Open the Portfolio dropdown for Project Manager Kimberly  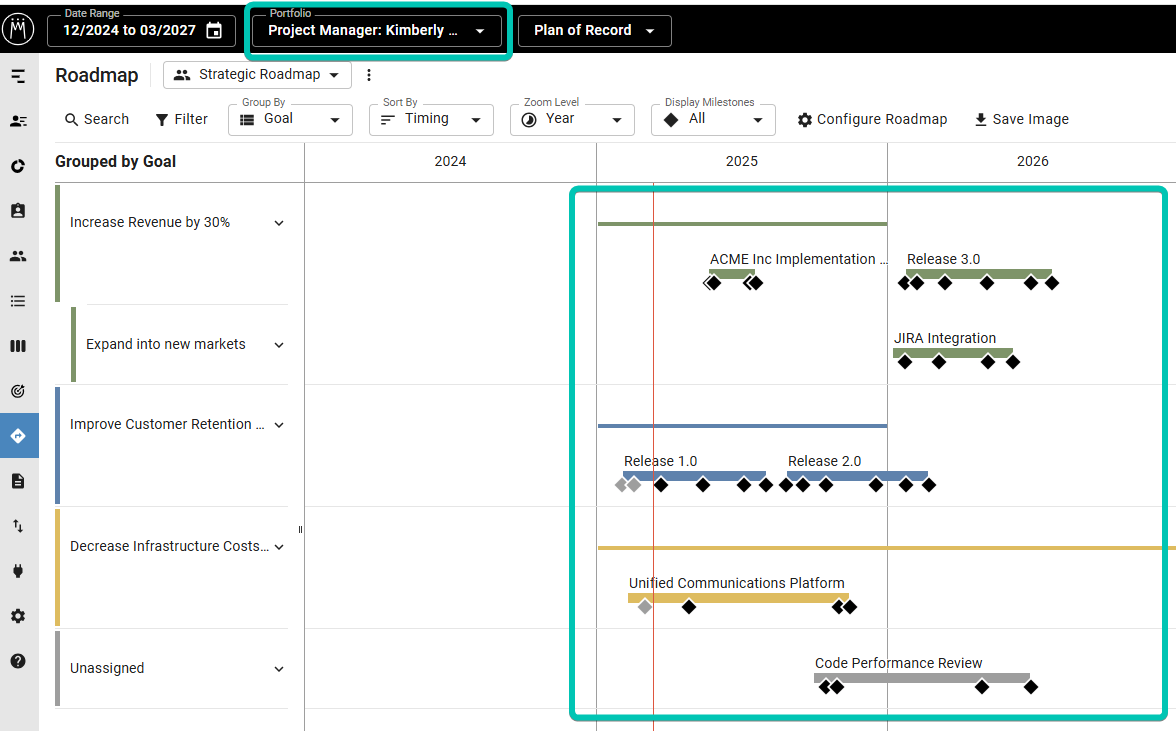pyautogui.click(x=376, y=31)
